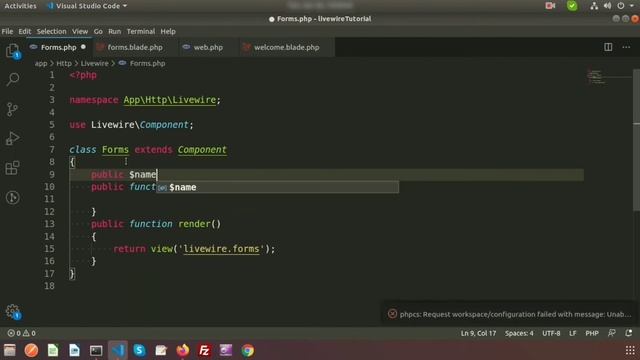Open the Go menu
The height and width of the screenshot is (360, 640).
pyautogui.click(x=98, y=31)
